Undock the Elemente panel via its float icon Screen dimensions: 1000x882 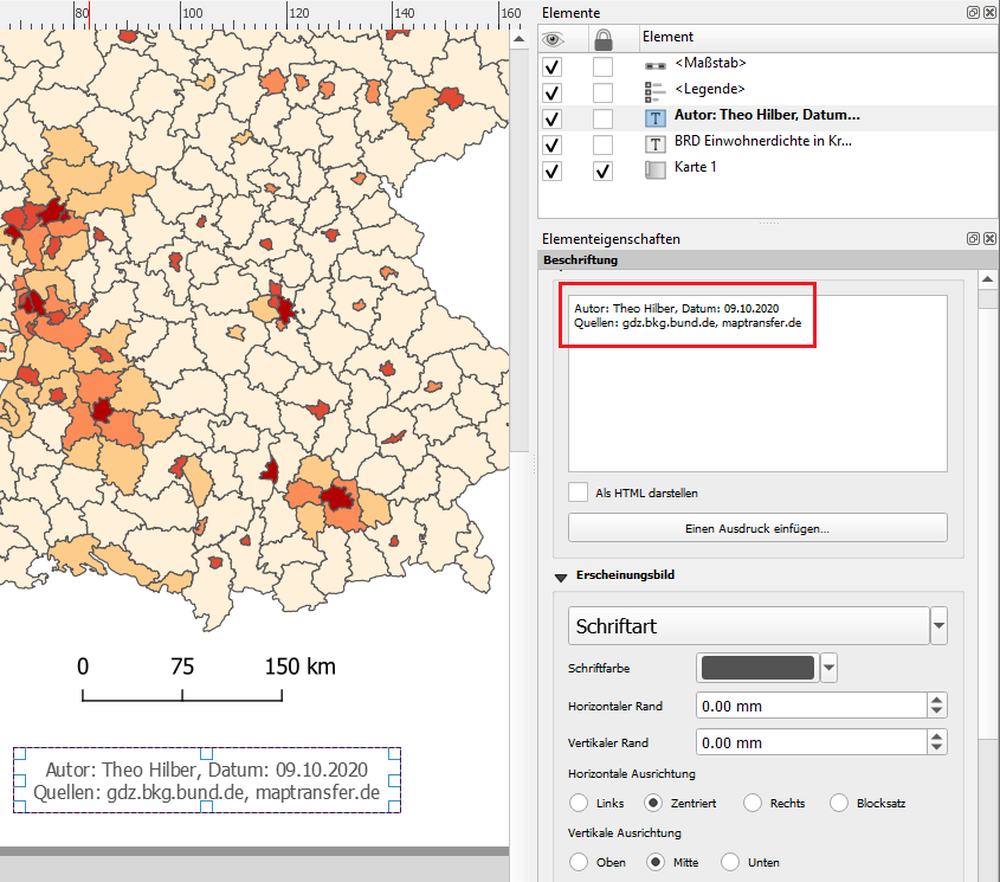pyautogui.click(x=972, y=12)
